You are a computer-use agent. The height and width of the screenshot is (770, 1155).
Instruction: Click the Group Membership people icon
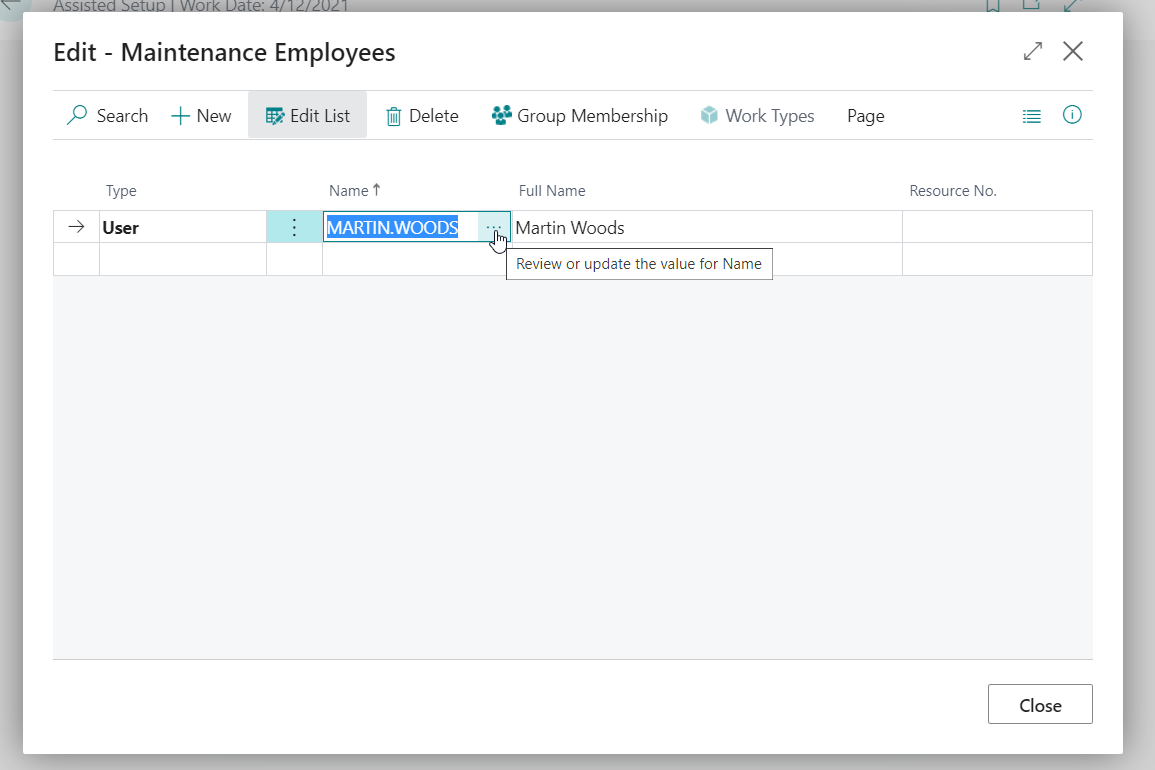pyautogui.click(x=502, y=115)
